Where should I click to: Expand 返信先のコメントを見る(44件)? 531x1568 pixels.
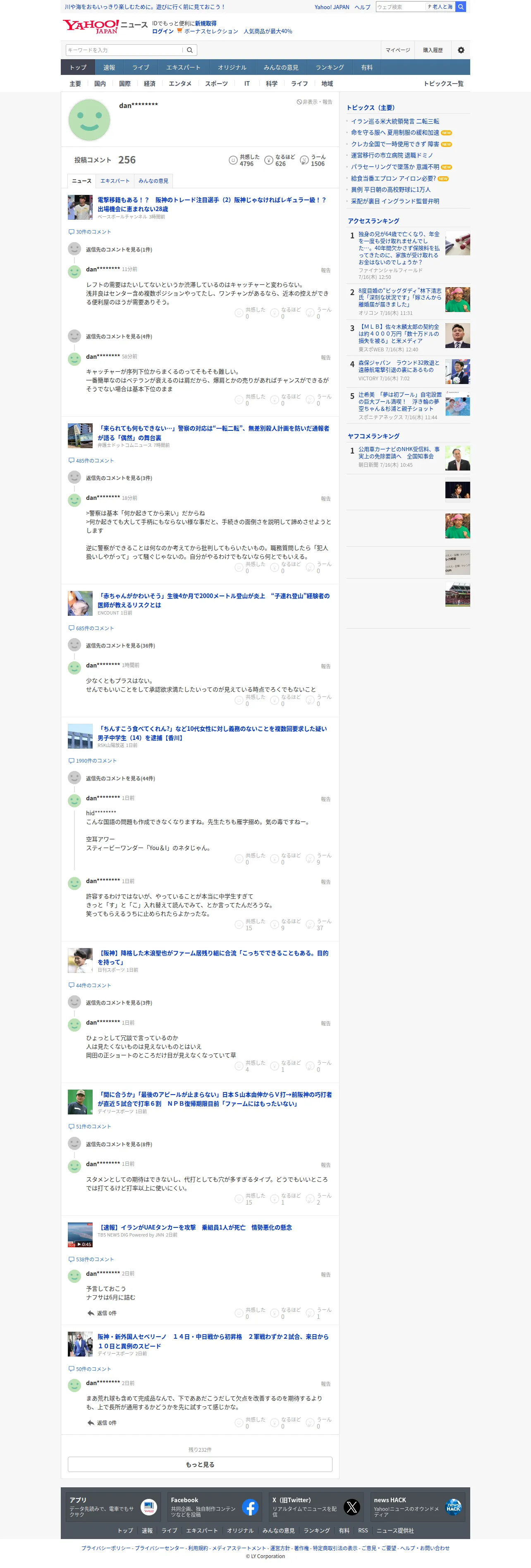(x=120, y=778)
